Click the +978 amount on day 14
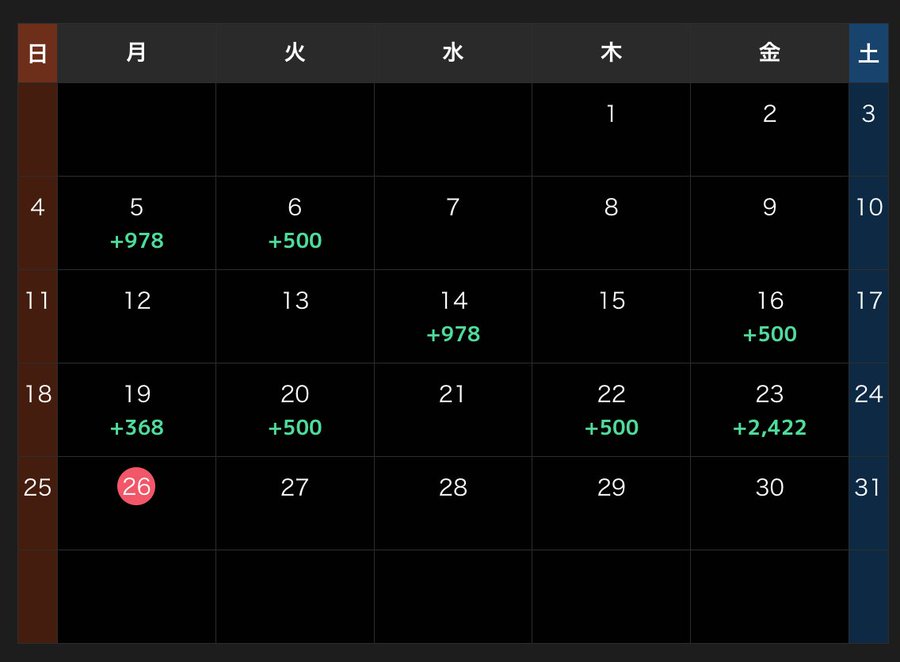This screenshot has height=662, width=900. pos(453,334)
